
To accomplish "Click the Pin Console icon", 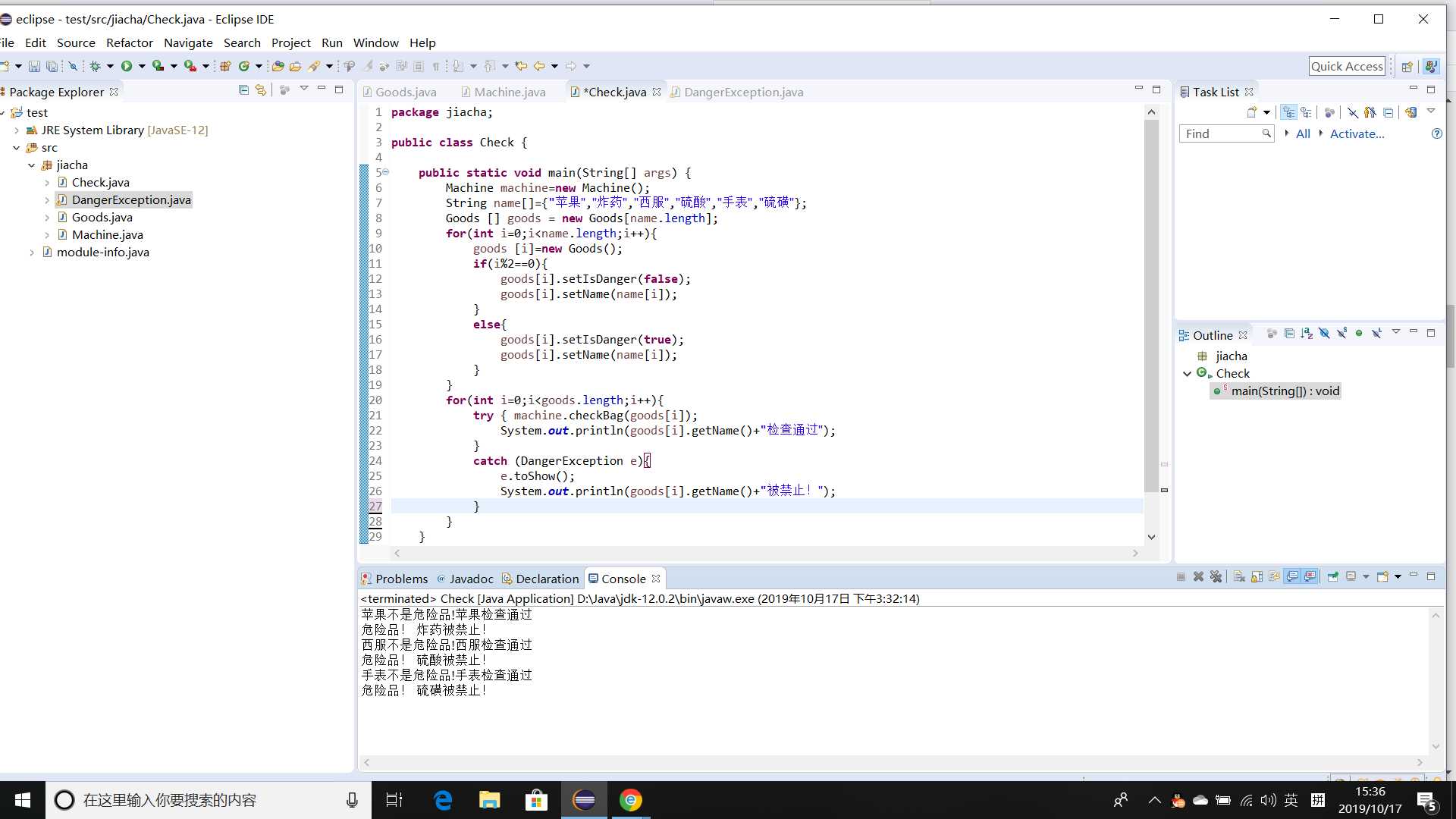I will [1332, 577].
